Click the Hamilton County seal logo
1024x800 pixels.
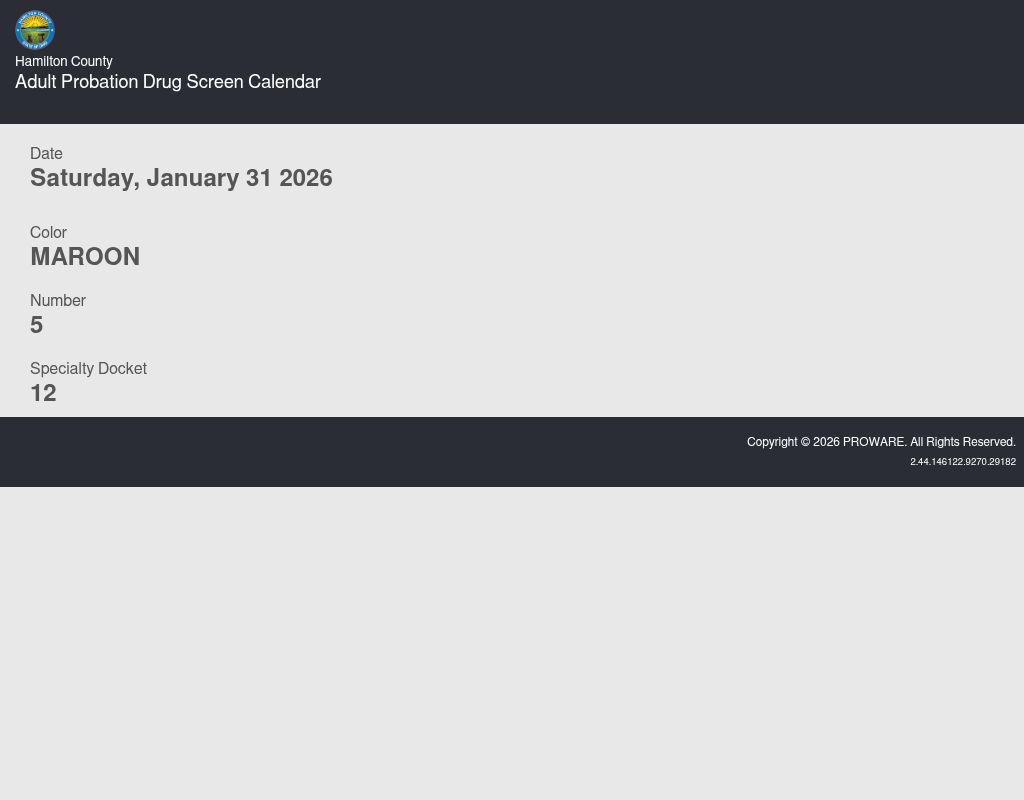click(35, 30)
